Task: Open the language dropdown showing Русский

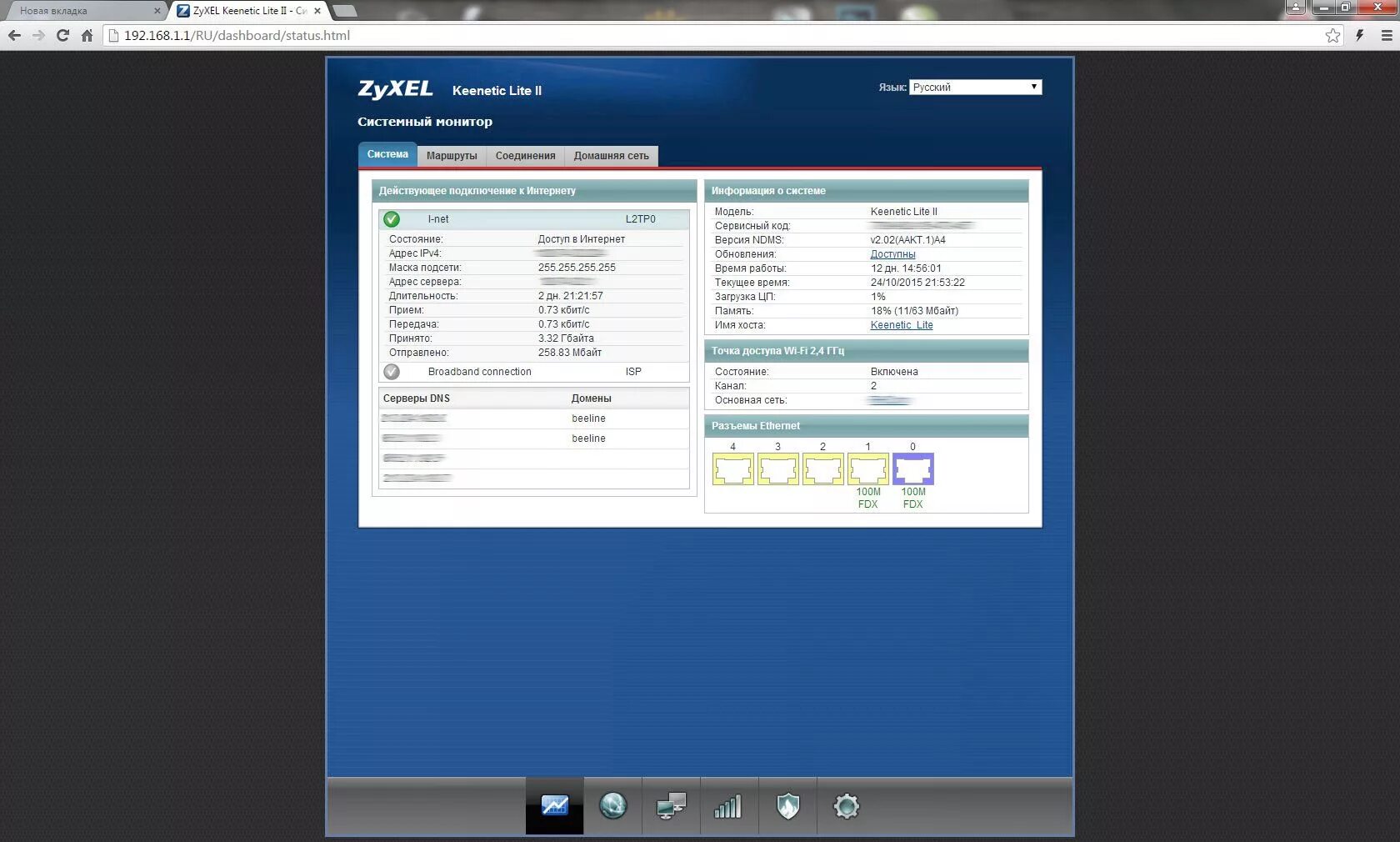Action: [975, 87]
